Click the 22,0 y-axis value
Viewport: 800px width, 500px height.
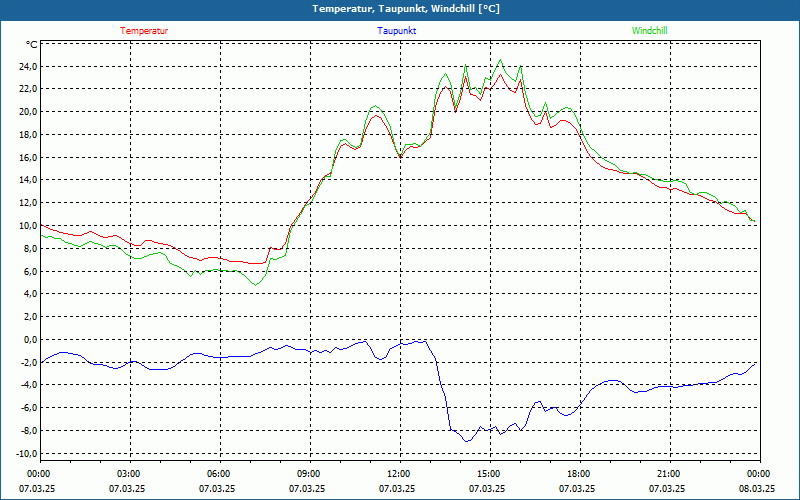(x=28, y=89)
